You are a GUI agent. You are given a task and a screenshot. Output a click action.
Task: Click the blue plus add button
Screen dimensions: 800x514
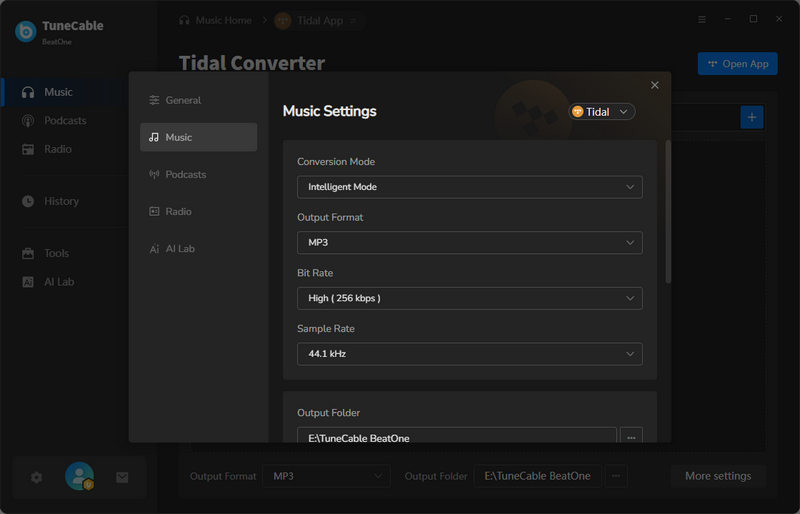[752, 117]
